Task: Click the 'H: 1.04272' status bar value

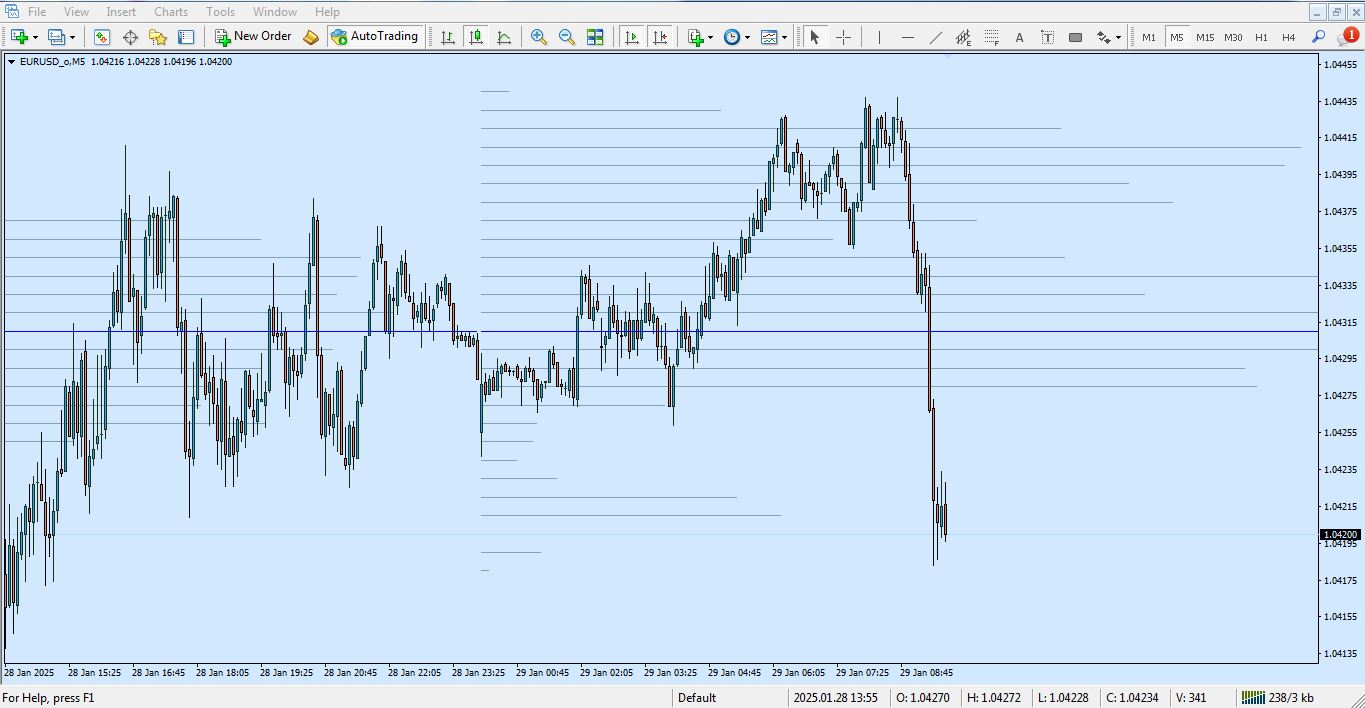Action: tap(993, 698)
